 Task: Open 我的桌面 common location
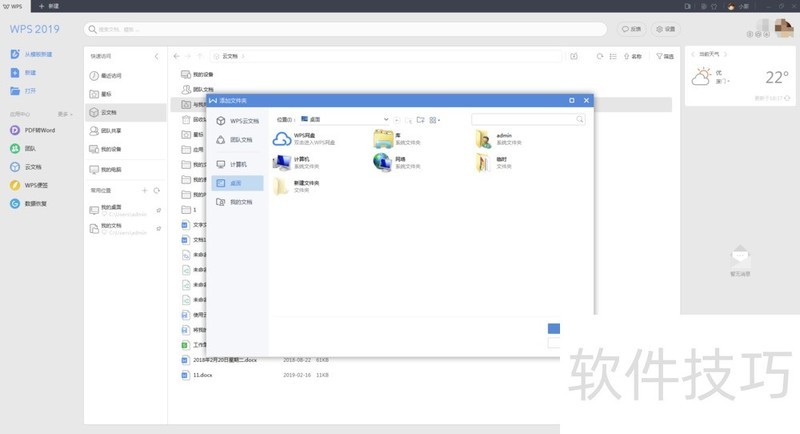click(118, 210)
